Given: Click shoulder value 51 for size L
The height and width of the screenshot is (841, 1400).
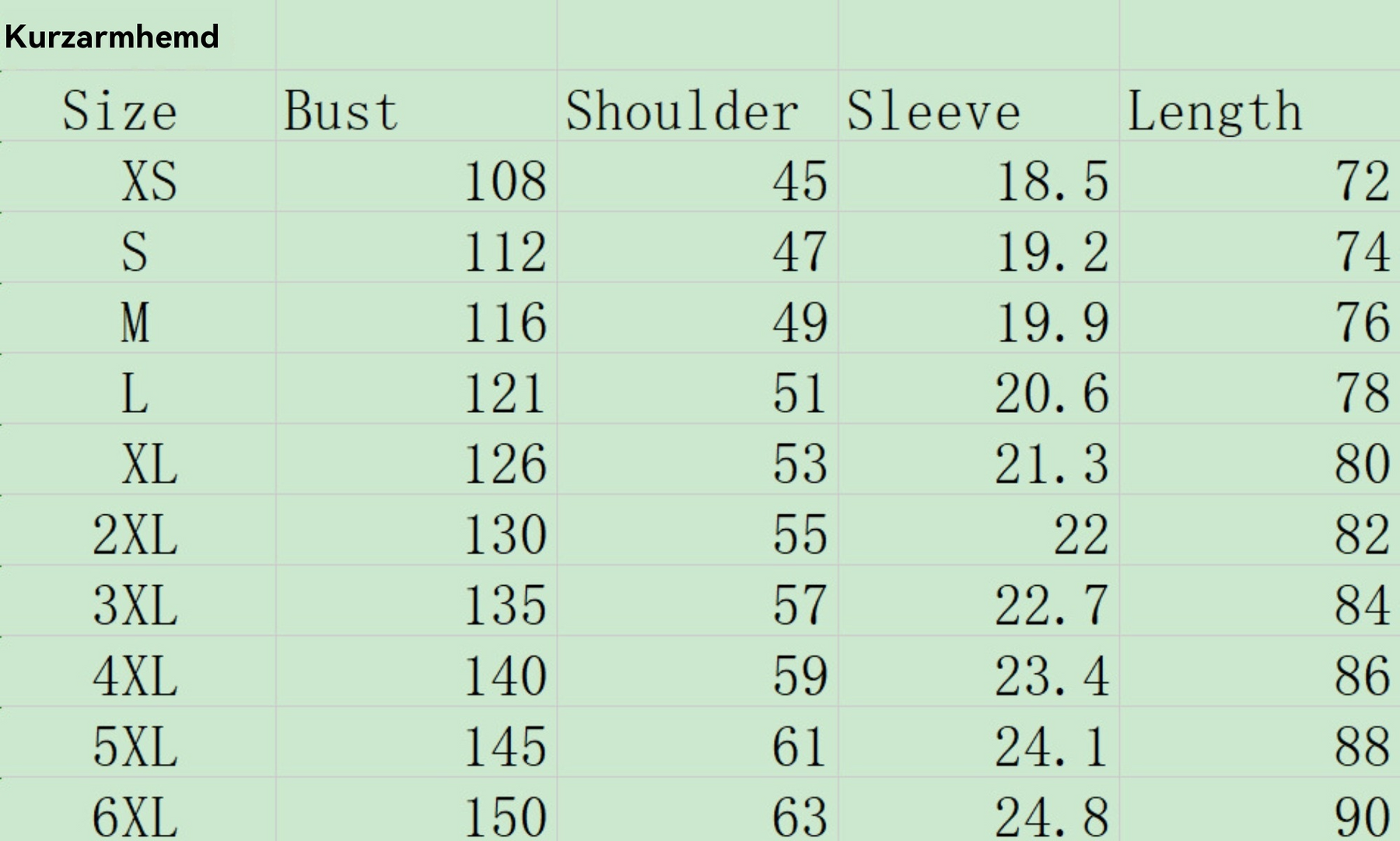Looking at the screenshot, I should pyautogui.click(x=698, y=389).
